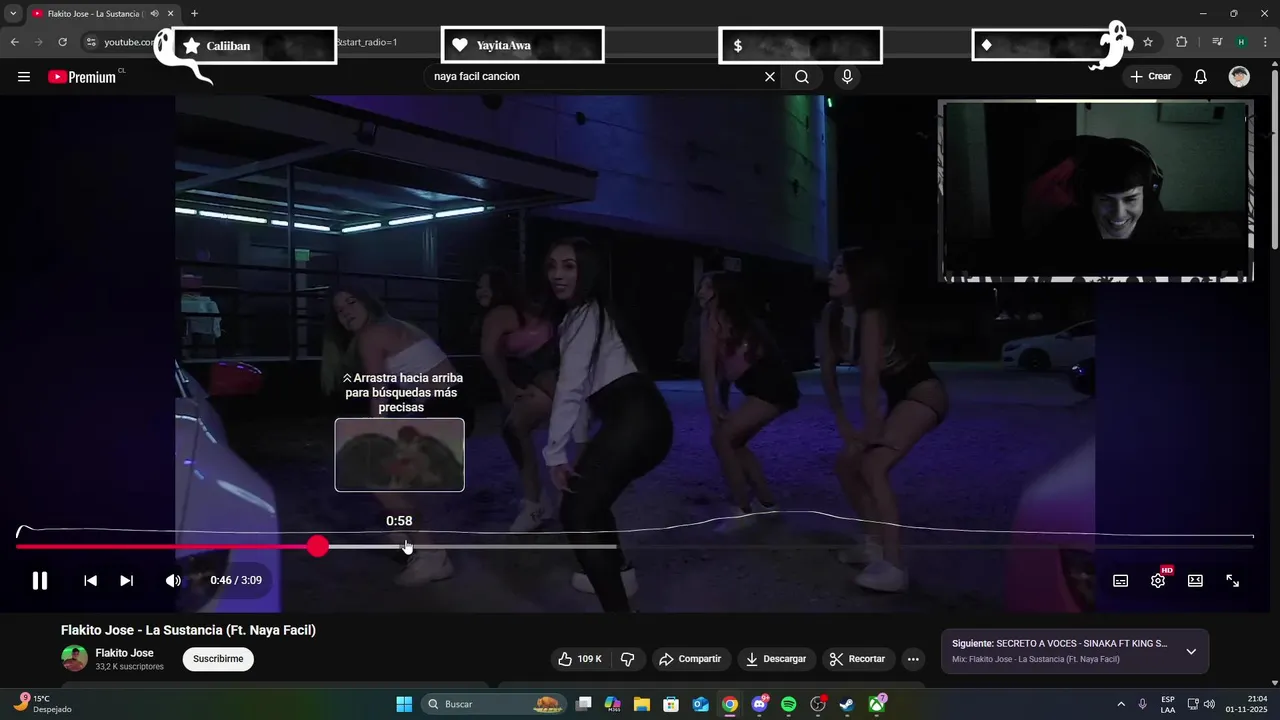Open Chrome three-dot menu
The image size is (1280, 720).
pyautogui.click(x=1265, y=42)
